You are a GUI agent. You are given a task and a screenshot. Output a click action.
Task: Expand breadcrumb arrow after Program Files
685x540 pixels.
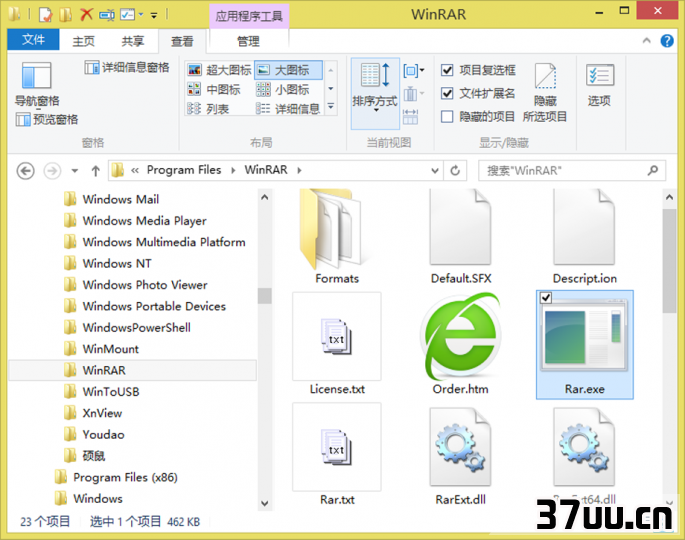[233, 170]
